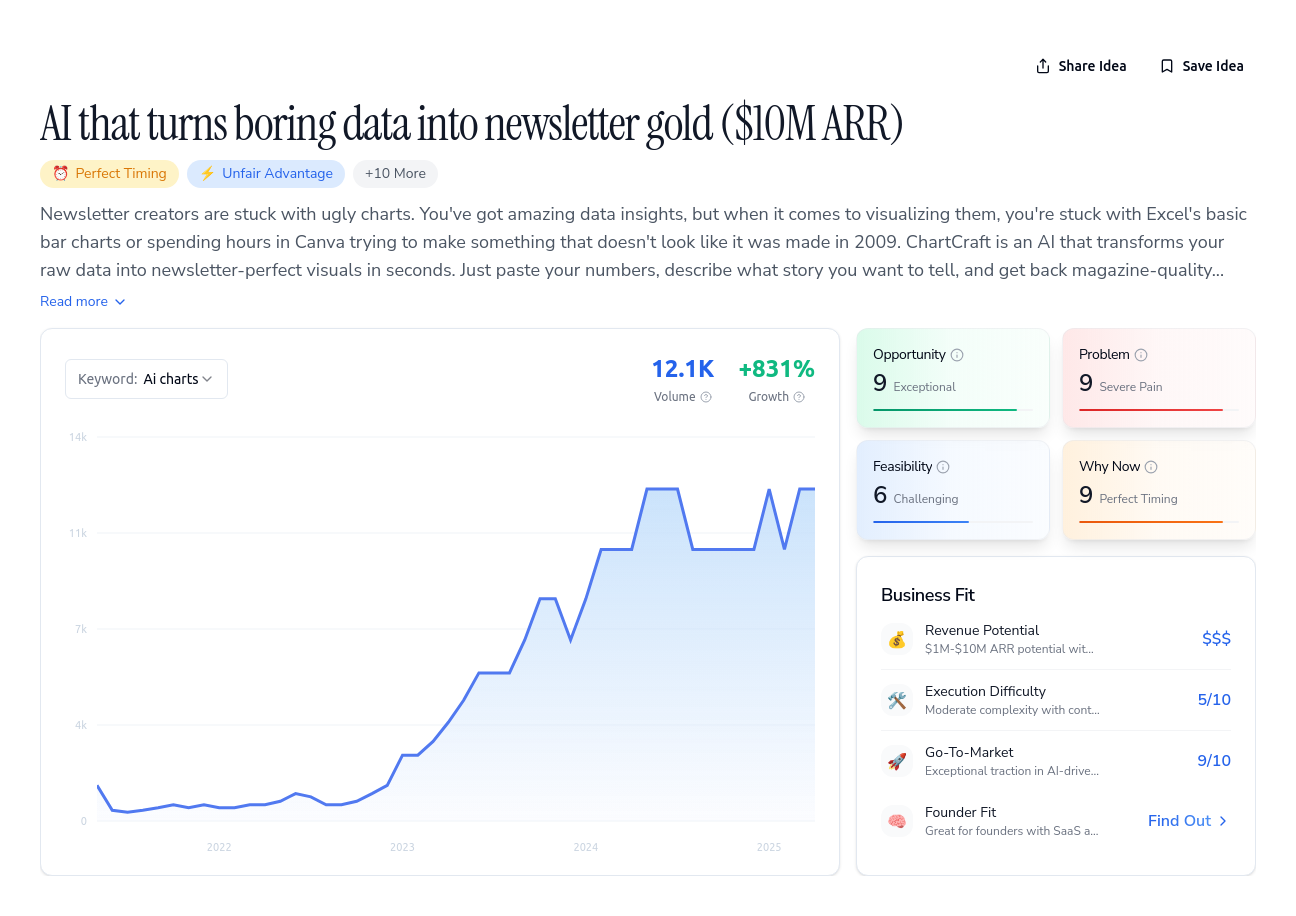Click the Business Fit heading
Screen dimensions: 1296x916
[928, 595]
